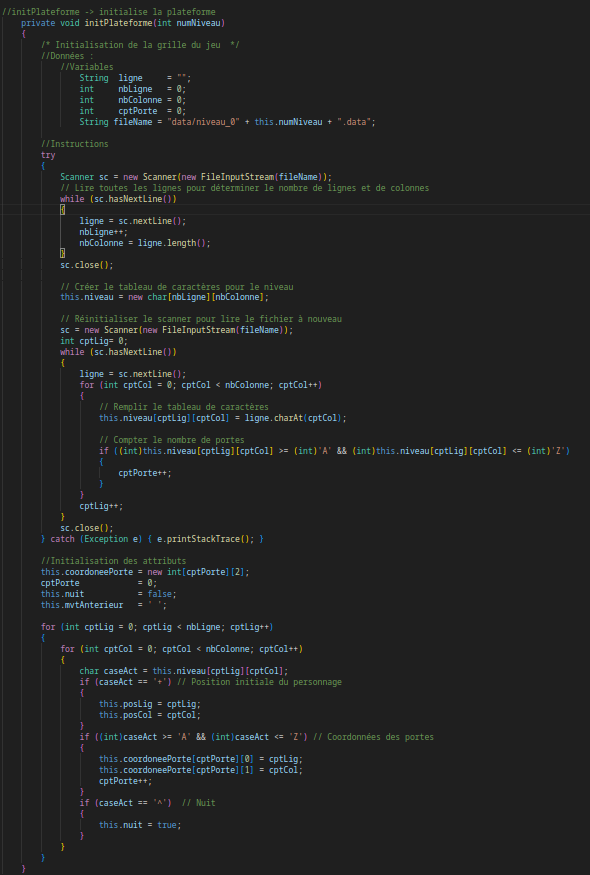Click the "try" keyword
Viewport: 590px width, 875px height.
coord(48,155)
